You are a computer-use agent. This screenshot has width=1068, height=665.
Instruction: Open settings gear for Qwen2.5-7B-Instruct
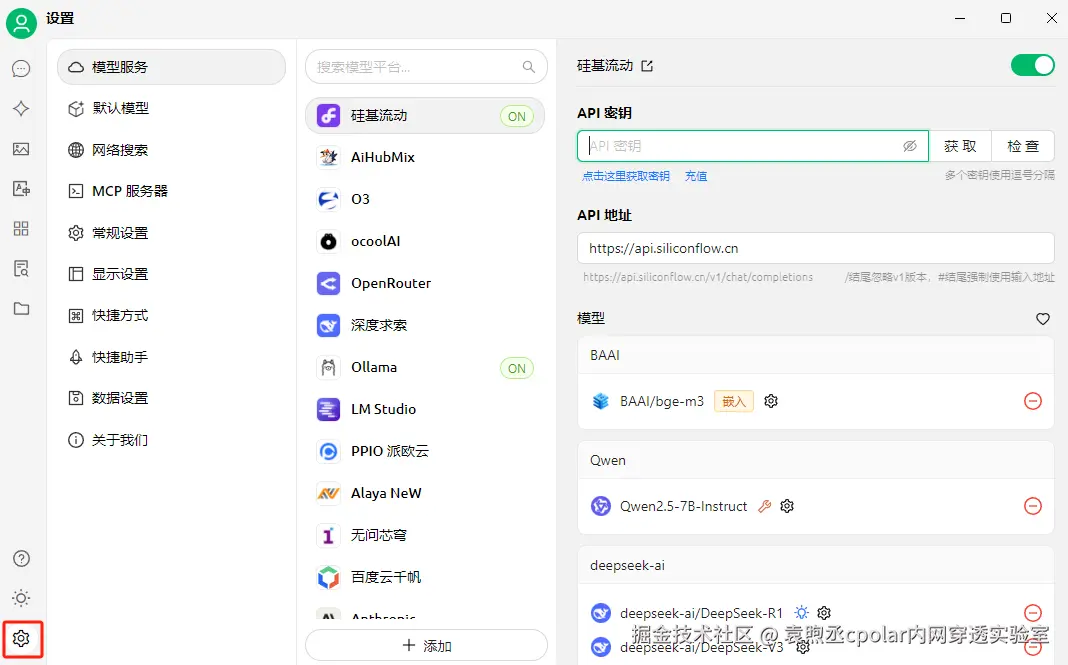point(787,506)
